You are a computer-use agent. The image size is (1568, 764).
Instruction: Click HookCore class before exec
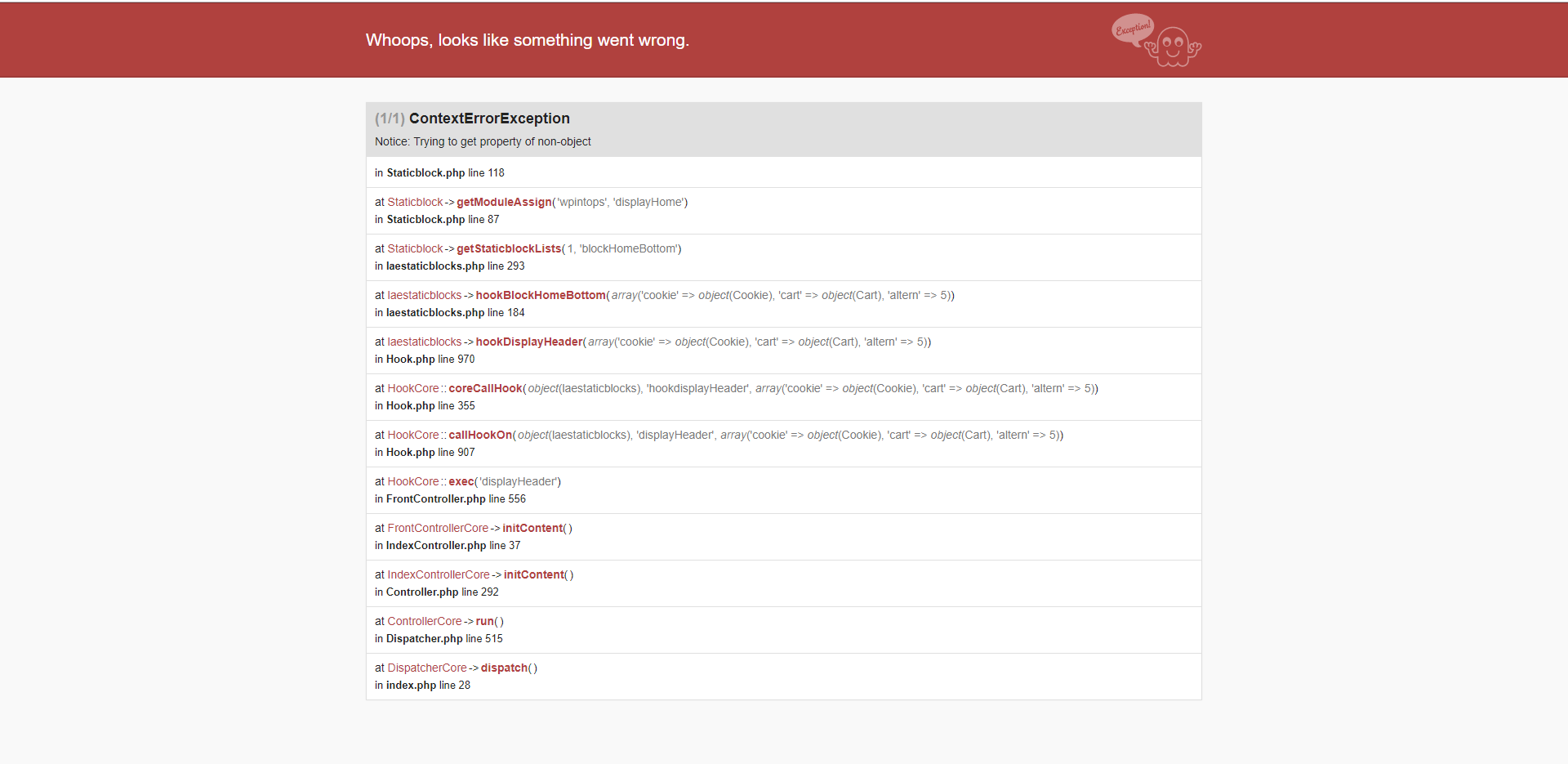coord(413,481)
